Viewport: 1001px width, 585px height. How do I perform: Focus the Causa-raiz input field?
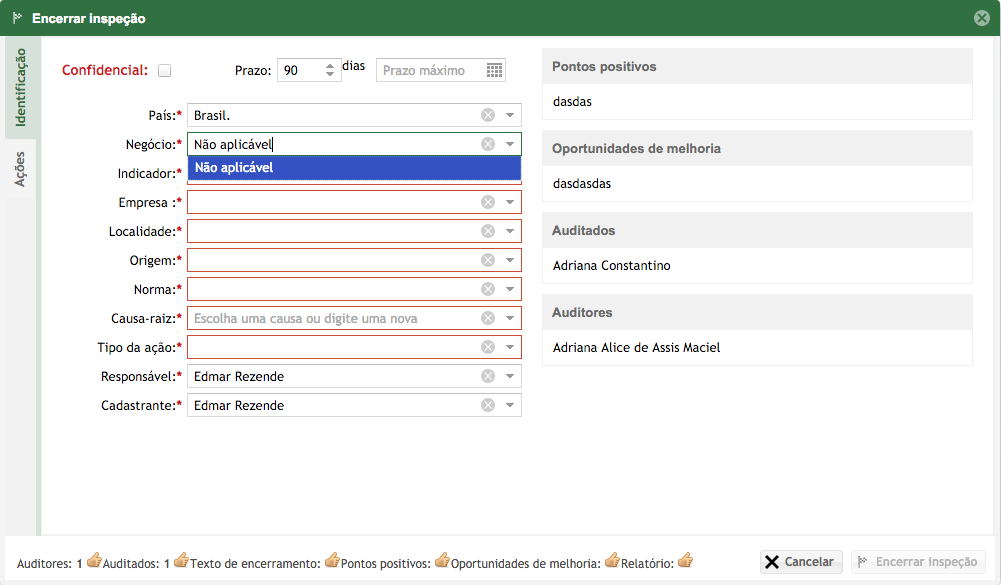pos(333,318)
